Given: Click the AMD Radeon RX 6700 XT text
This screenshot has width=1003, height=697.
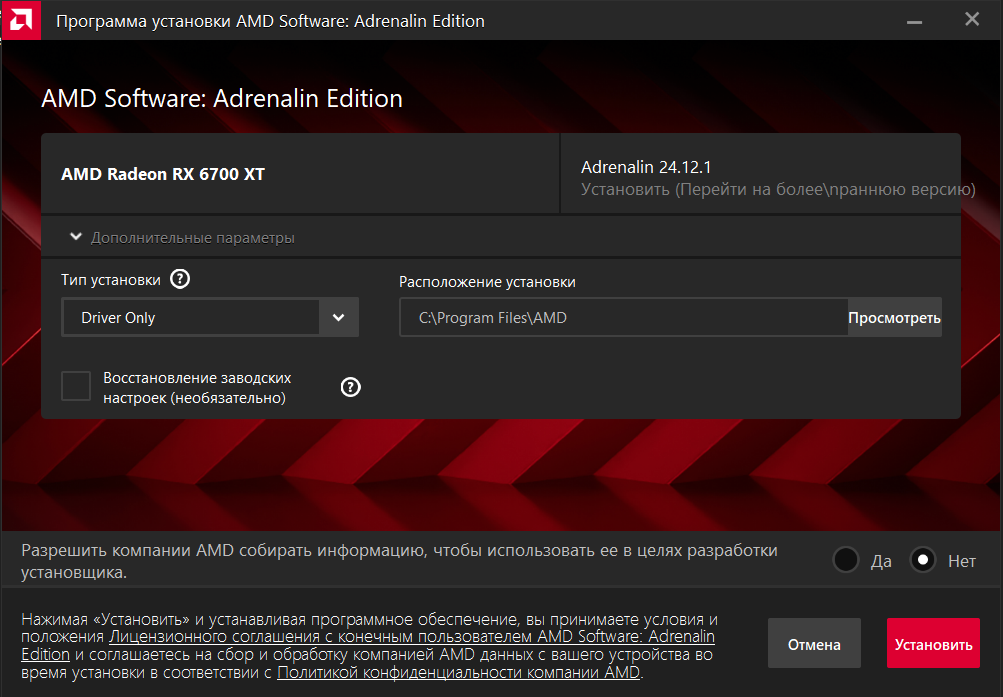Looking at the screenshot, I should tap(162, 174).
